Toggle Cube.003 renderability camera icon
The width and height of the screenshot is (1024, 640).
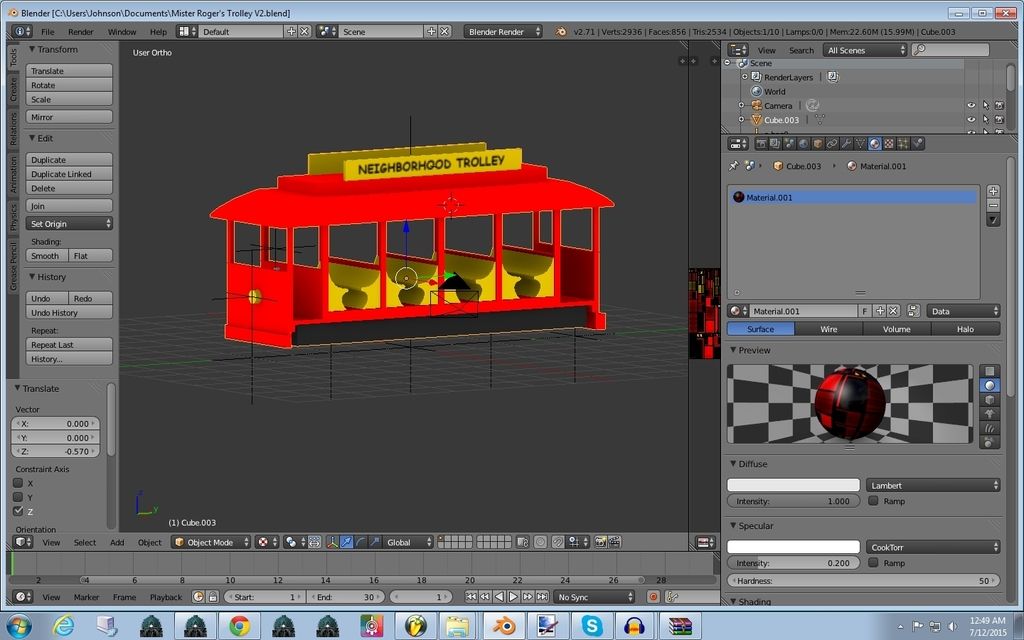tap(999, 120)
